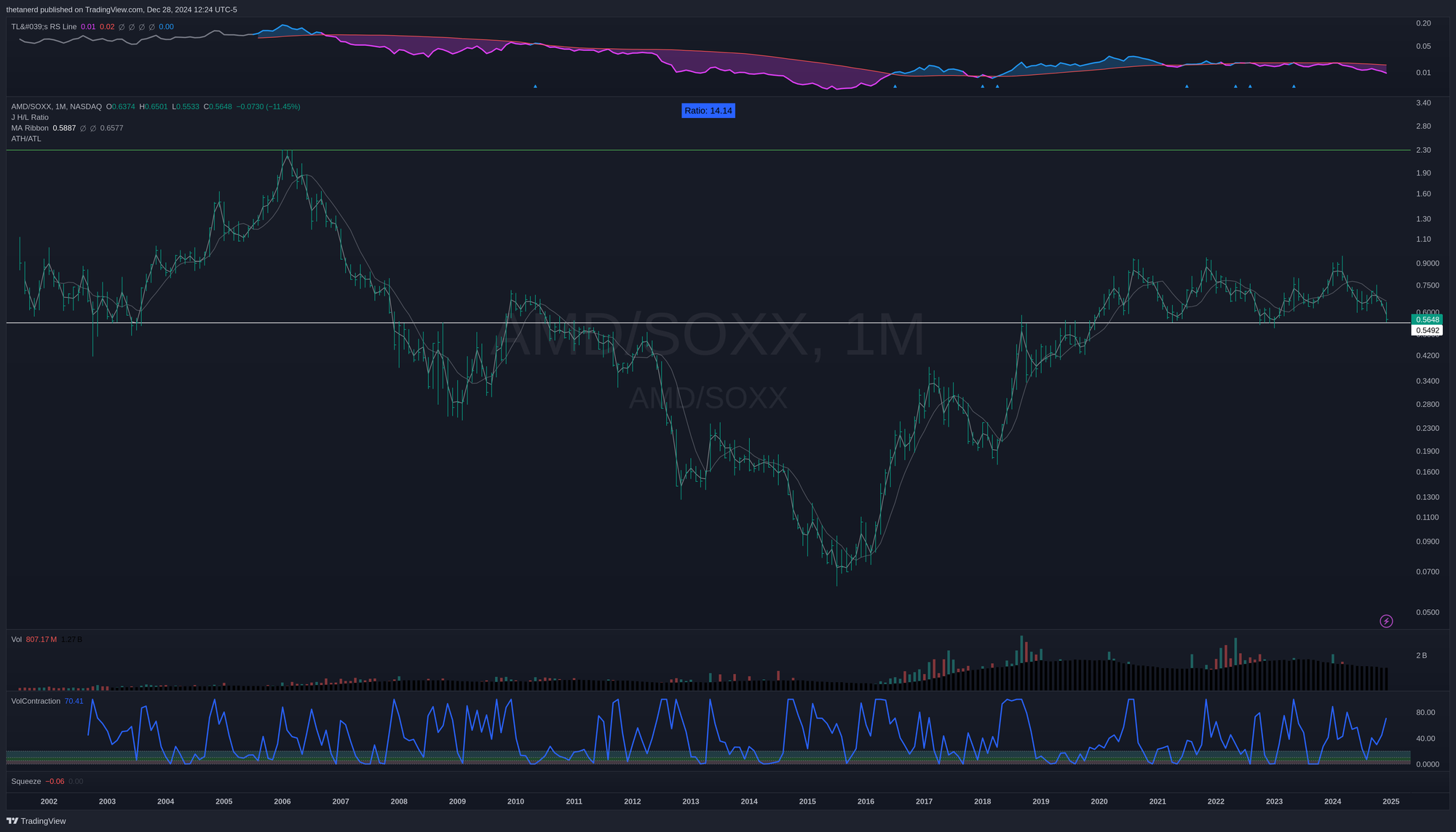Select the J H/L Ratio indicator label

[30, 117]
